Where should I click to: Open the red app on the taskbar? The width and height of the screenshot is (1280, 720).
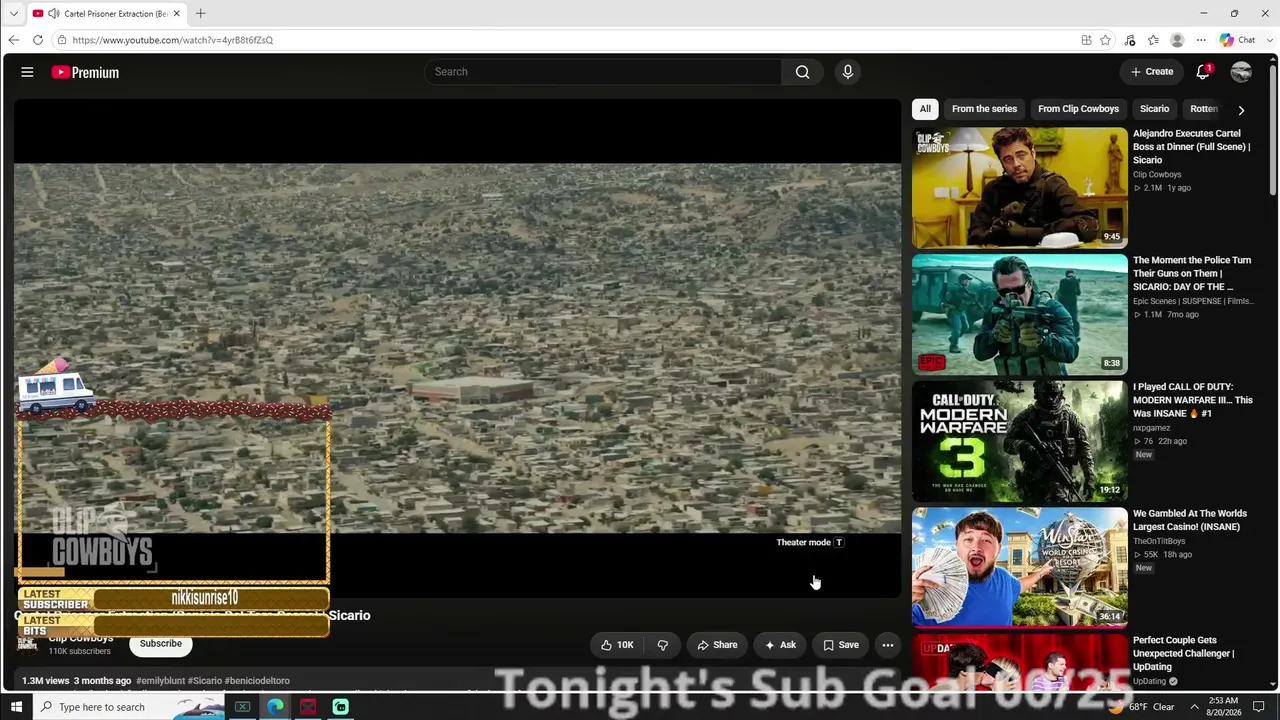click(x=308, y=707)
